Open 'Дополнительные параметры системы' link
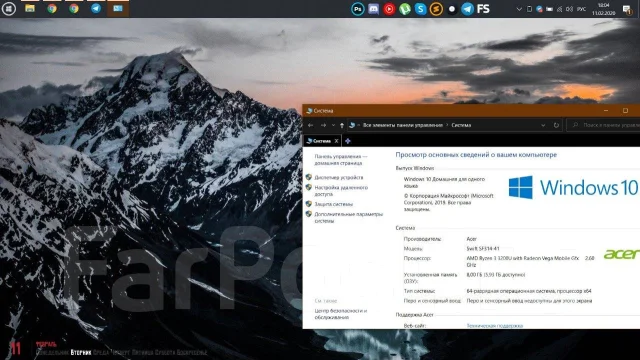The height and width of the screenshot is (360, 640). coord(348,217)
